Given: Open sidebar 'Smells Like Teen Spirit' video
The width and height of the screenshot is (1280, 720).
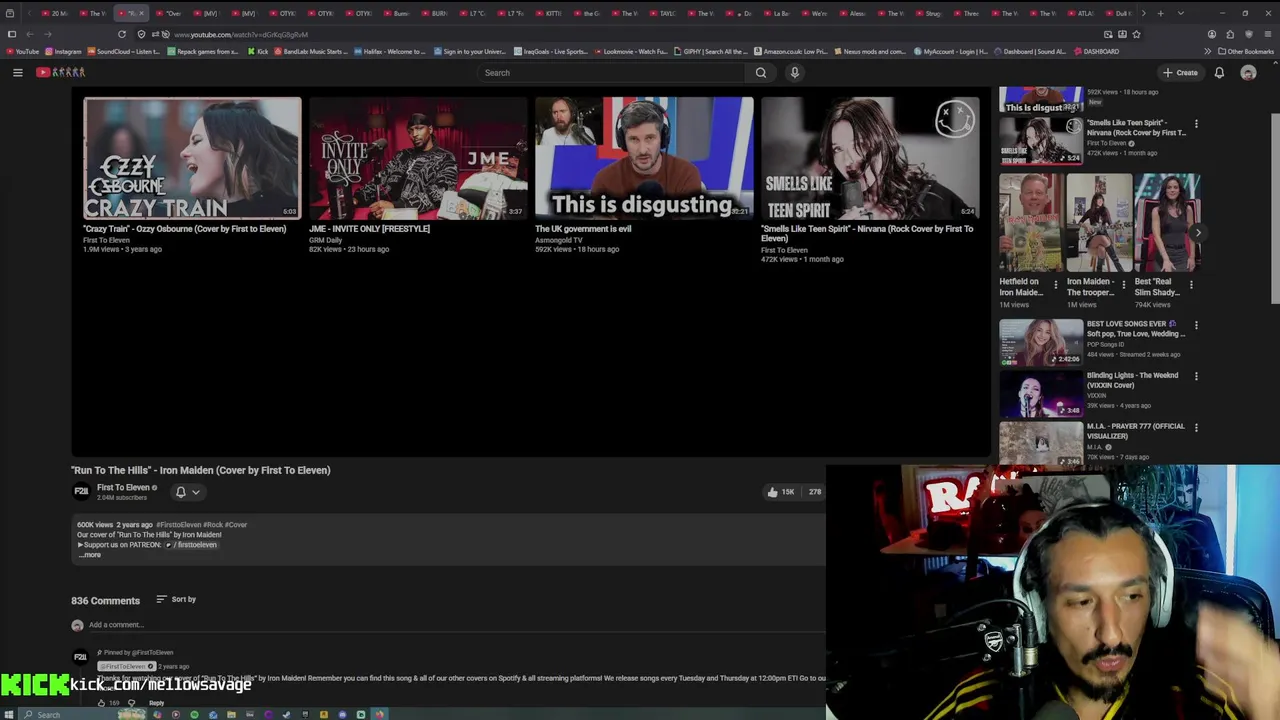Looking at the screenshot, I should pyautogui.click(x=1041, y=141).
